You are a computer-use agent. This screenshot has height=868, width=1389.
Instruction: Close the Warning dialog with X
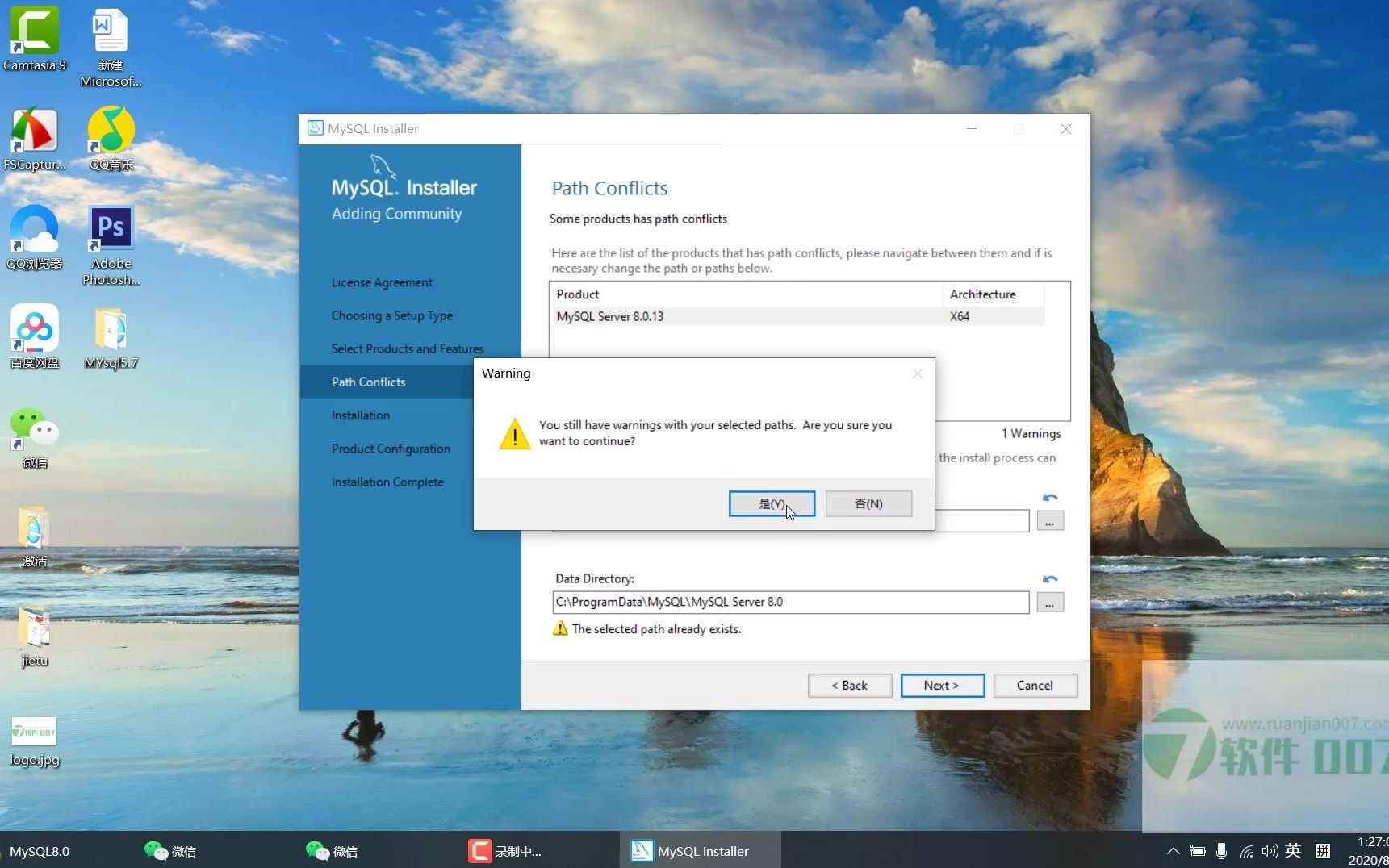point(917,373)
